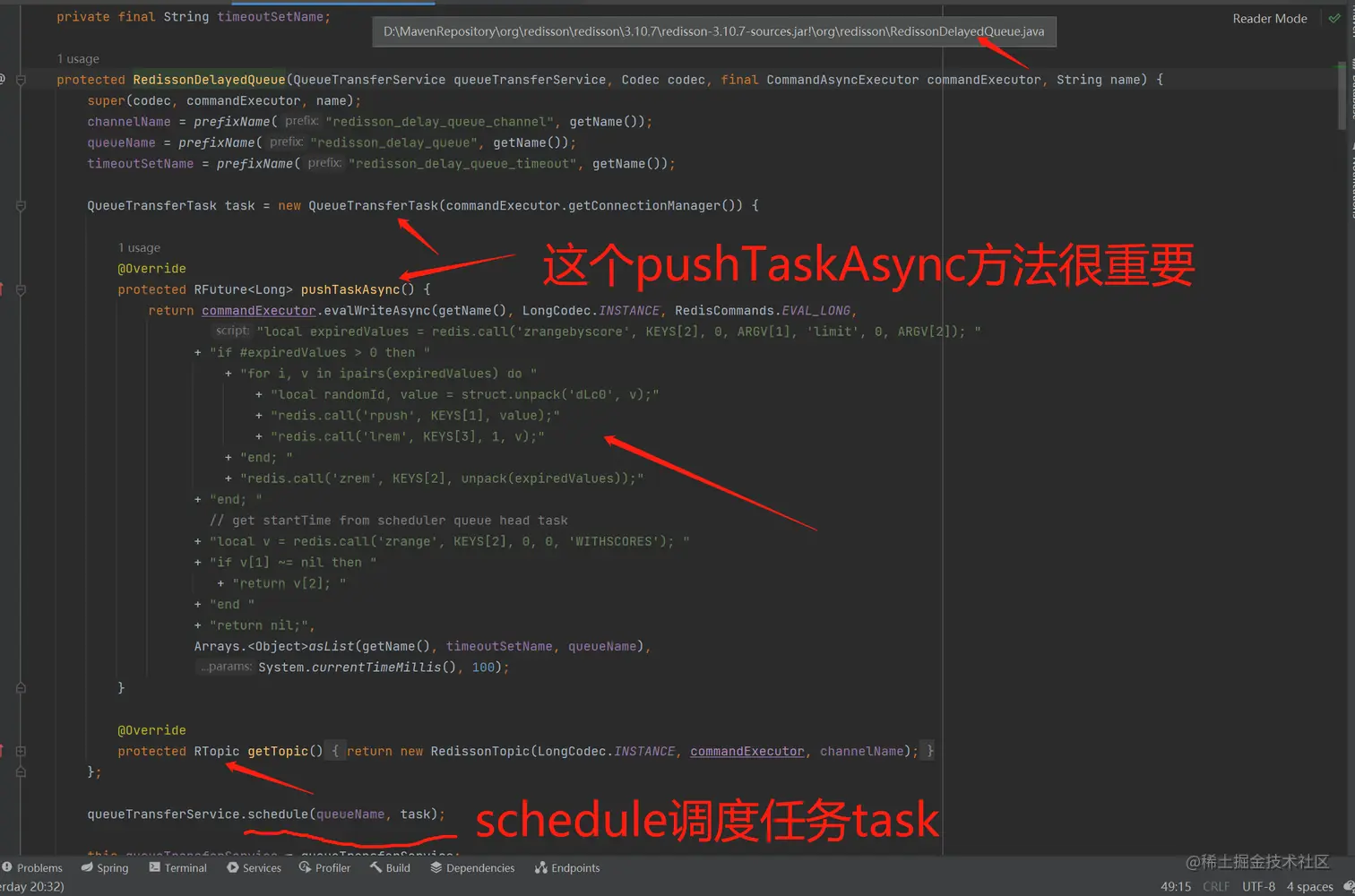Image resolution: width=1355 pixels, height=896 pixels.
Task: Toggle Reader Mode for this file
Action: 1269,18
